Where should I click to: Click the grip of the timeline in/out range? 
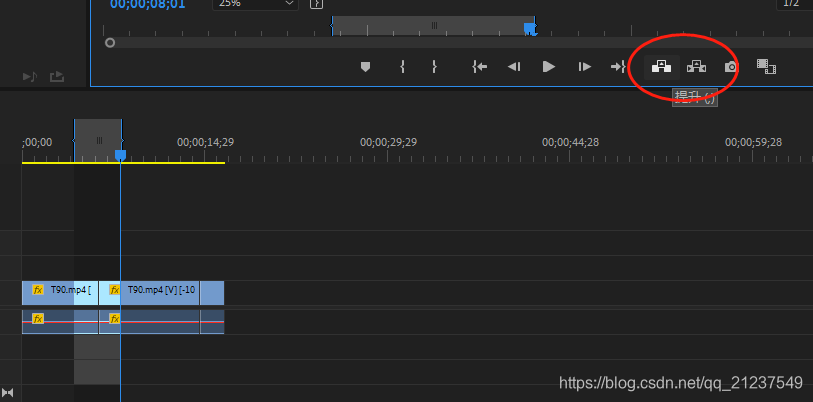99,141
